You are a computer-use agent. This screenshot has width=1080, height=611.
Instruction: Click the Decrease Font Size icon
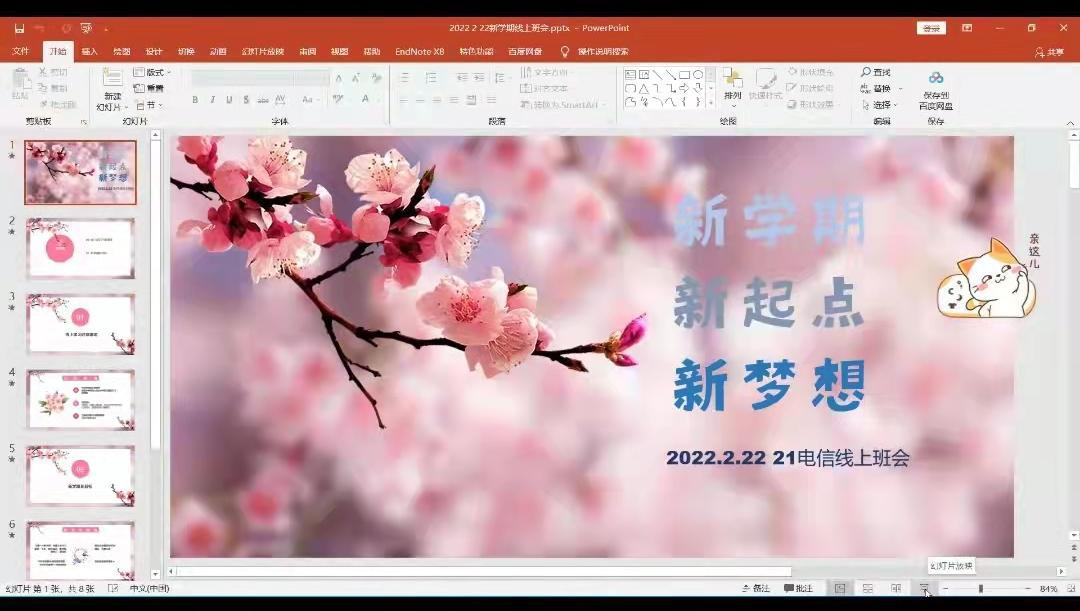coord(355,79)
